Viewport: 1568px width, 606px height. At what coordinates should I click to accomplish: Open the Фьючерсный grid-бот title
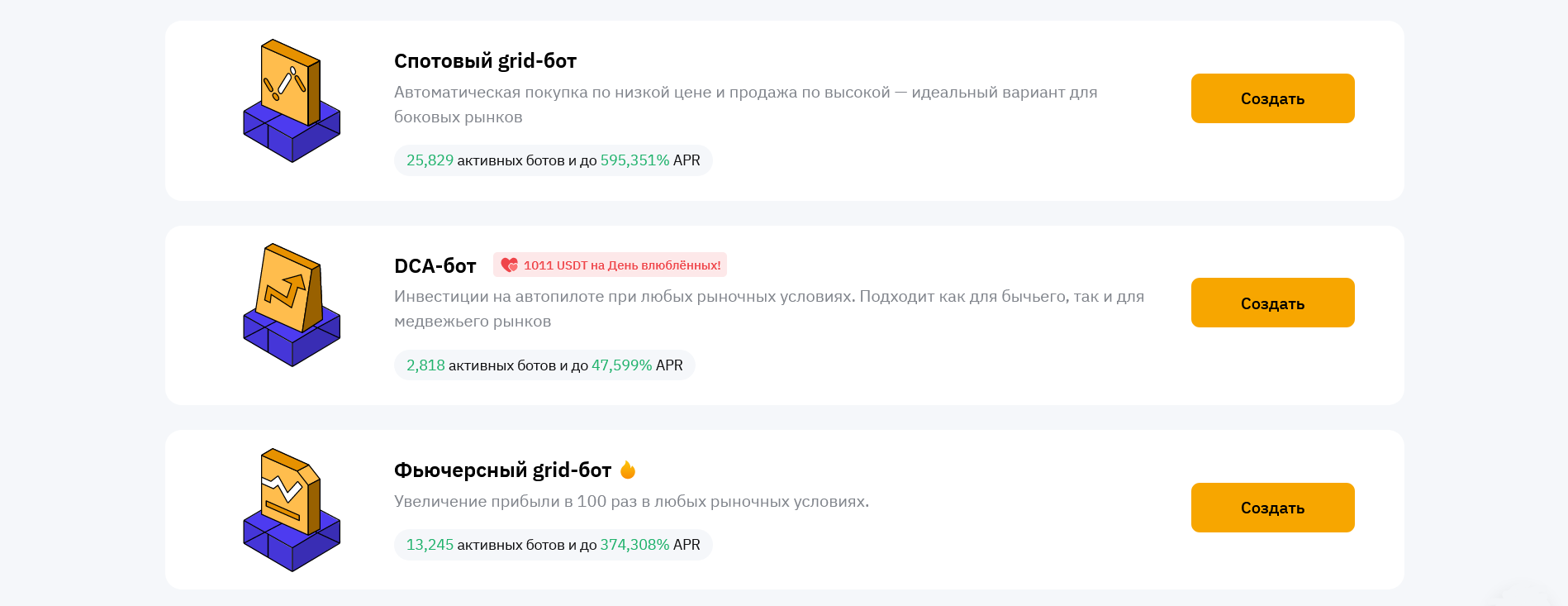(x=502, y=470)
